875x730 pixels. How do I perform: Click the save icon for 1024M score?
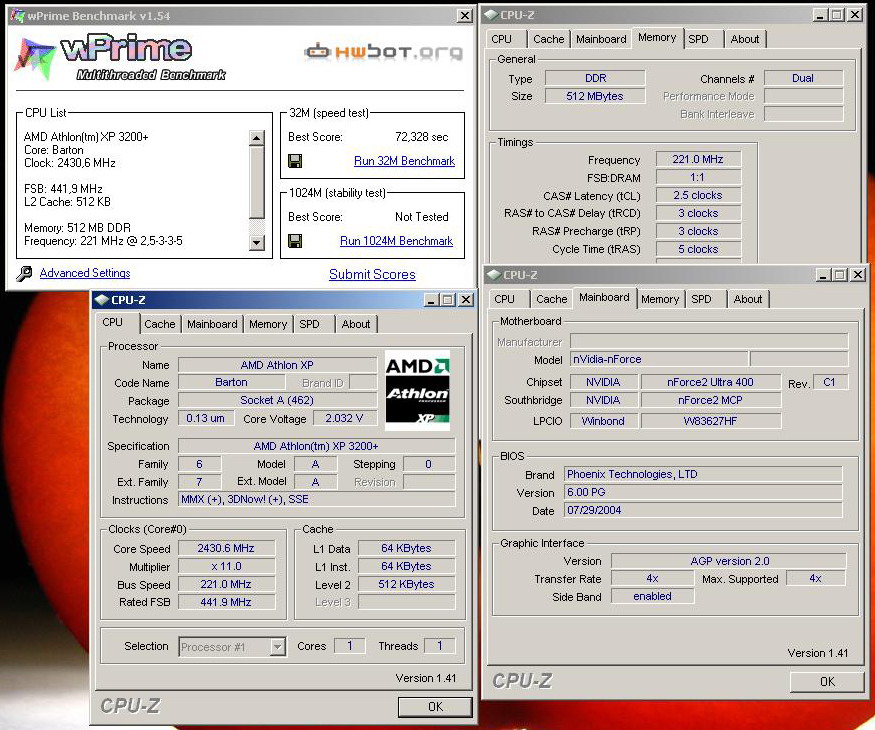point(295,241)
